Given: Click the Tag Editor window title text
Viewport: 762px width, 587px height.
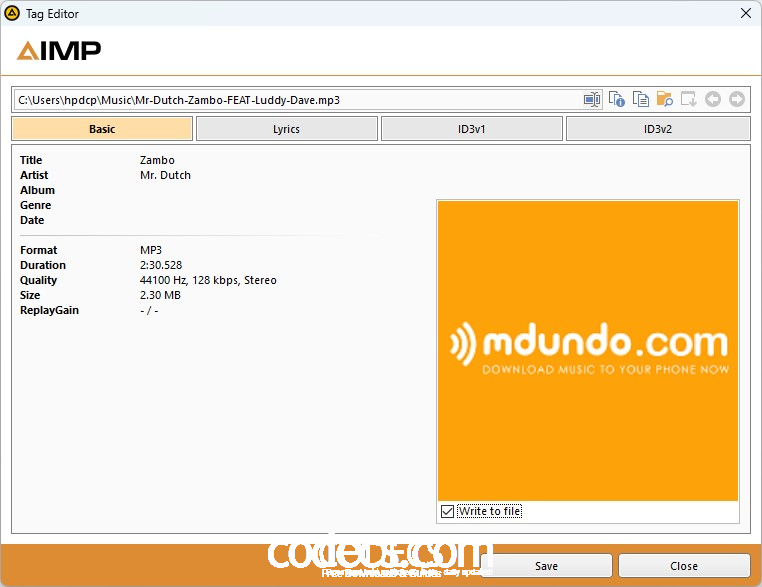Looking at the screenshot, I should point(52,14).
